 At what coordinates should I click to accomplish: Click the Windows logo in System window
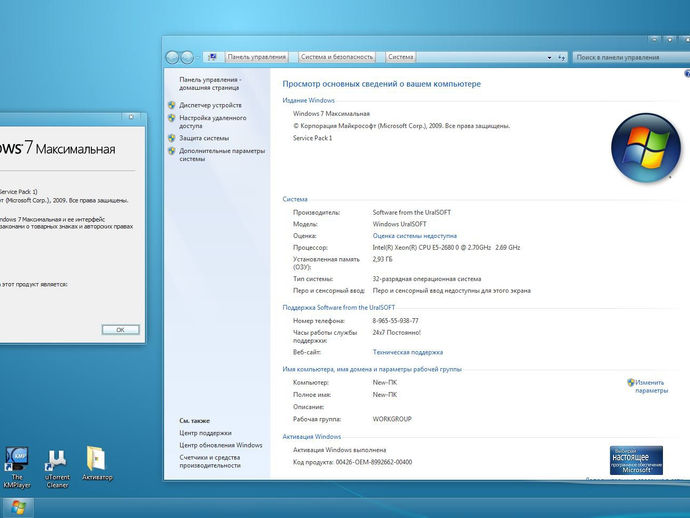coord(646,147)
